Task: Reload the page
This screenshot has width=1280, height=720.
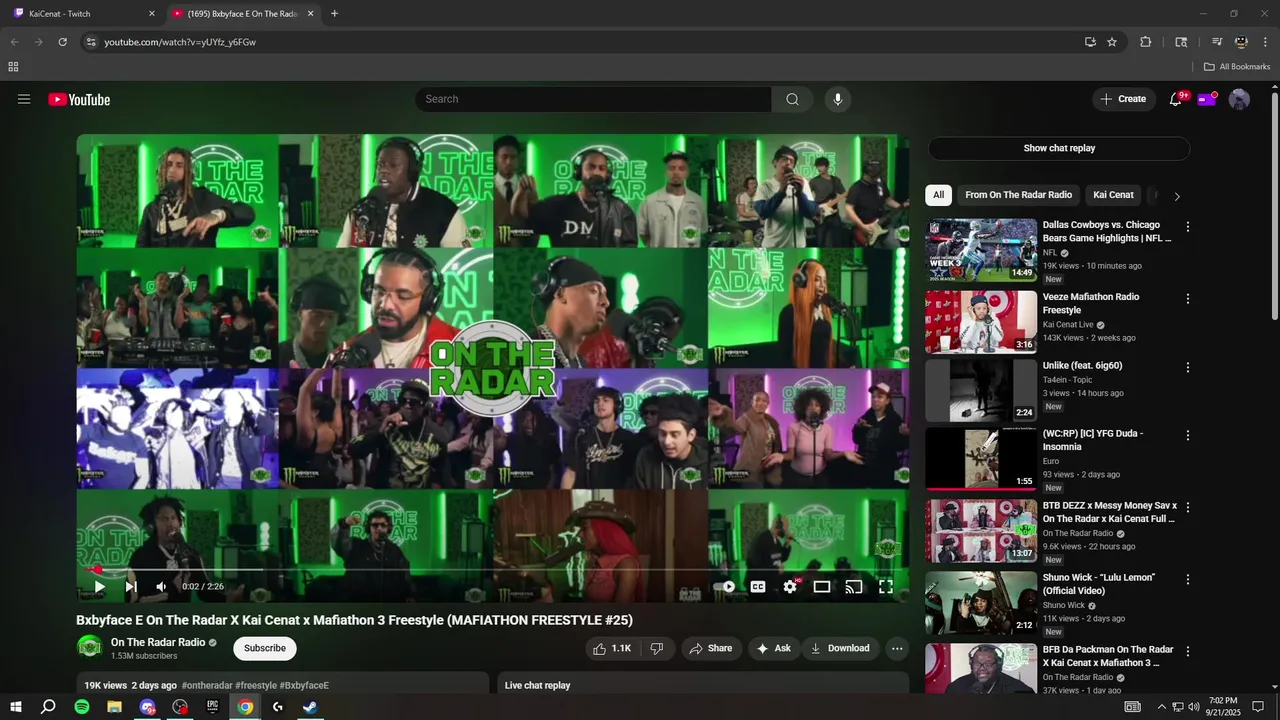Action: [62, 42]
